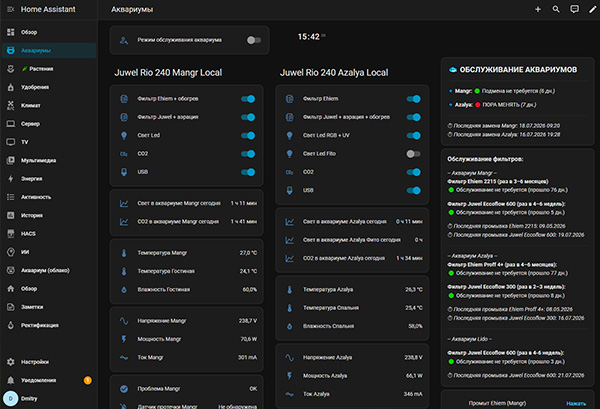Click the Температура Mangr thermometer icon
Screen dimensions: 600x409
[124, 253]
